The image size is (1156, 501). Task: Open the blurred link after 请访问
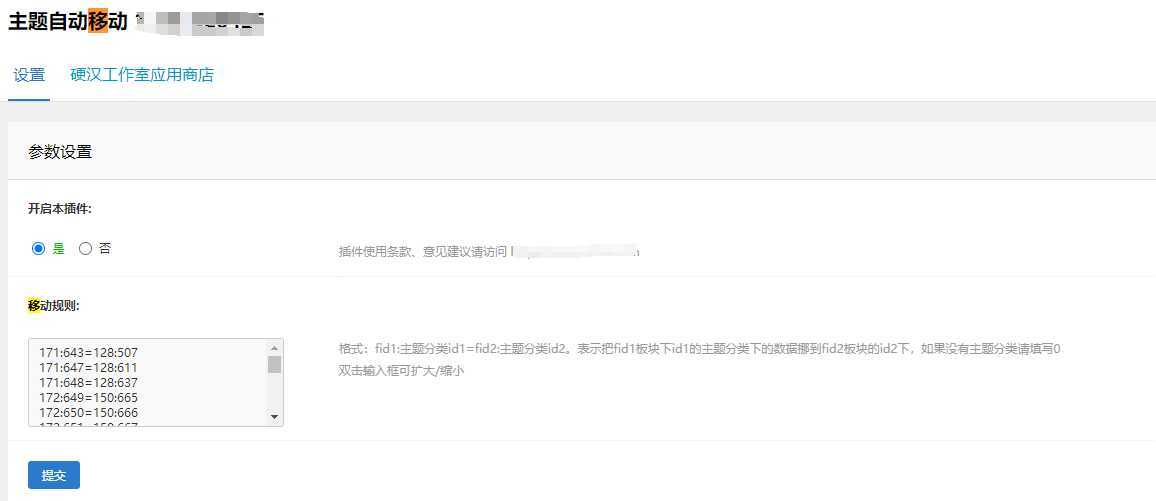(x=574, y=251)
